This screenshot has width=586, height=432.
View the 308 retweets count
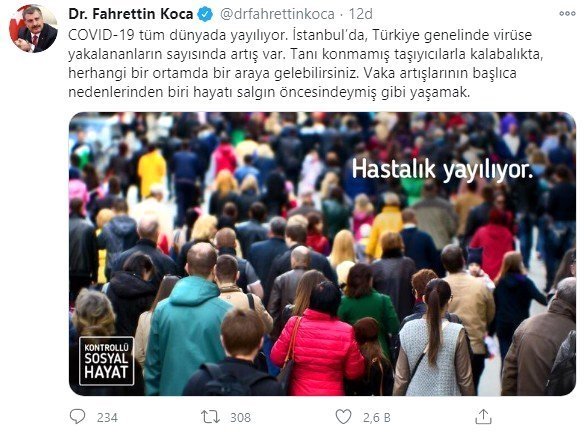click(240, 417)
